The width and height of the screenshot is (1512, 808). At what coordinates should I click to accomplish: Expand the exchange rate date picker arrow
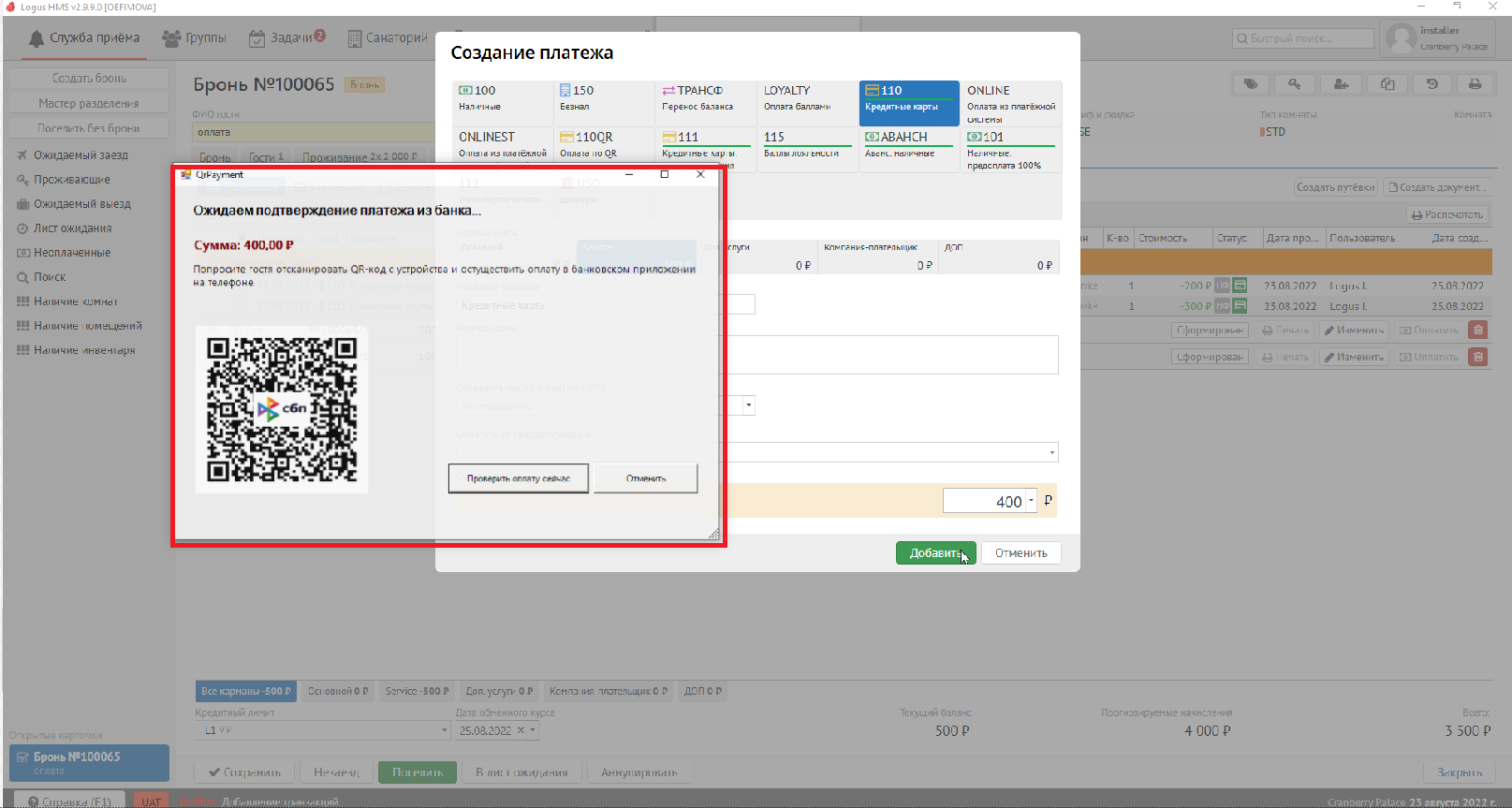coord(533,730)
